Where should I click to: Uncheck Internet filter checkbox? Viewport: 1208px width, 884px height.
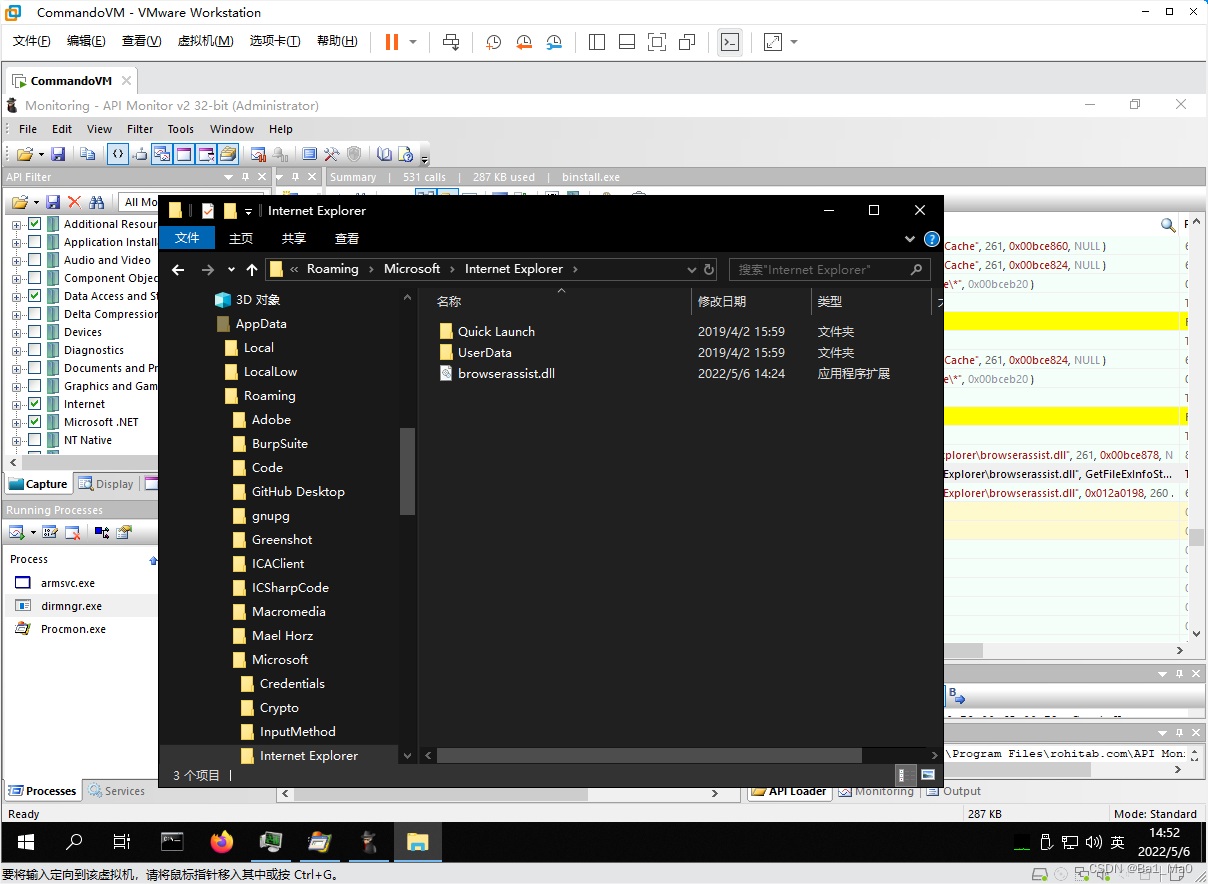point(35,404)
